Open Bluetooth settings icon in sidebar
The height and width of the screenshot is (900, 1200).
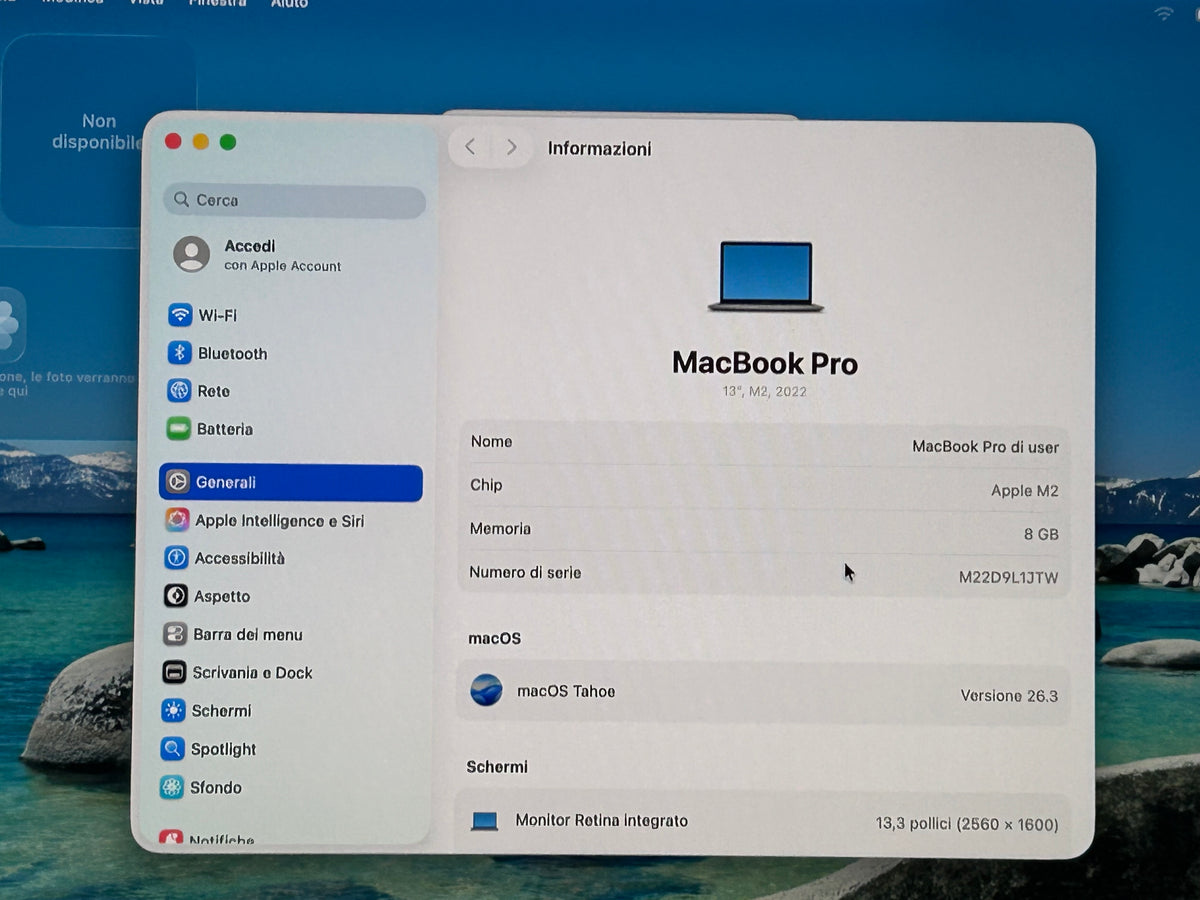(179, 353)
